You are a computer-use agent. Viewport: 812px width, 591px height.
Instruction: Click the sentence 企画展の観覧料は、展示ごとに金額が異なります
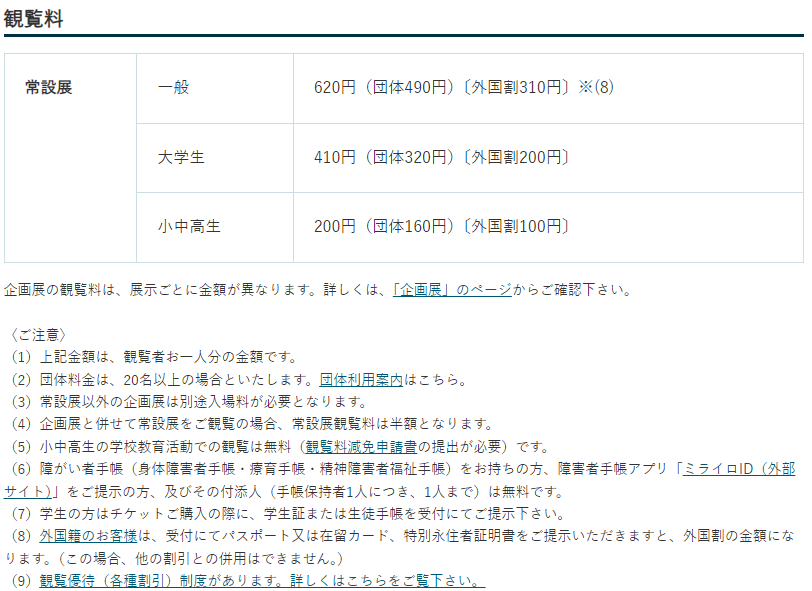[x=160, y=290]
